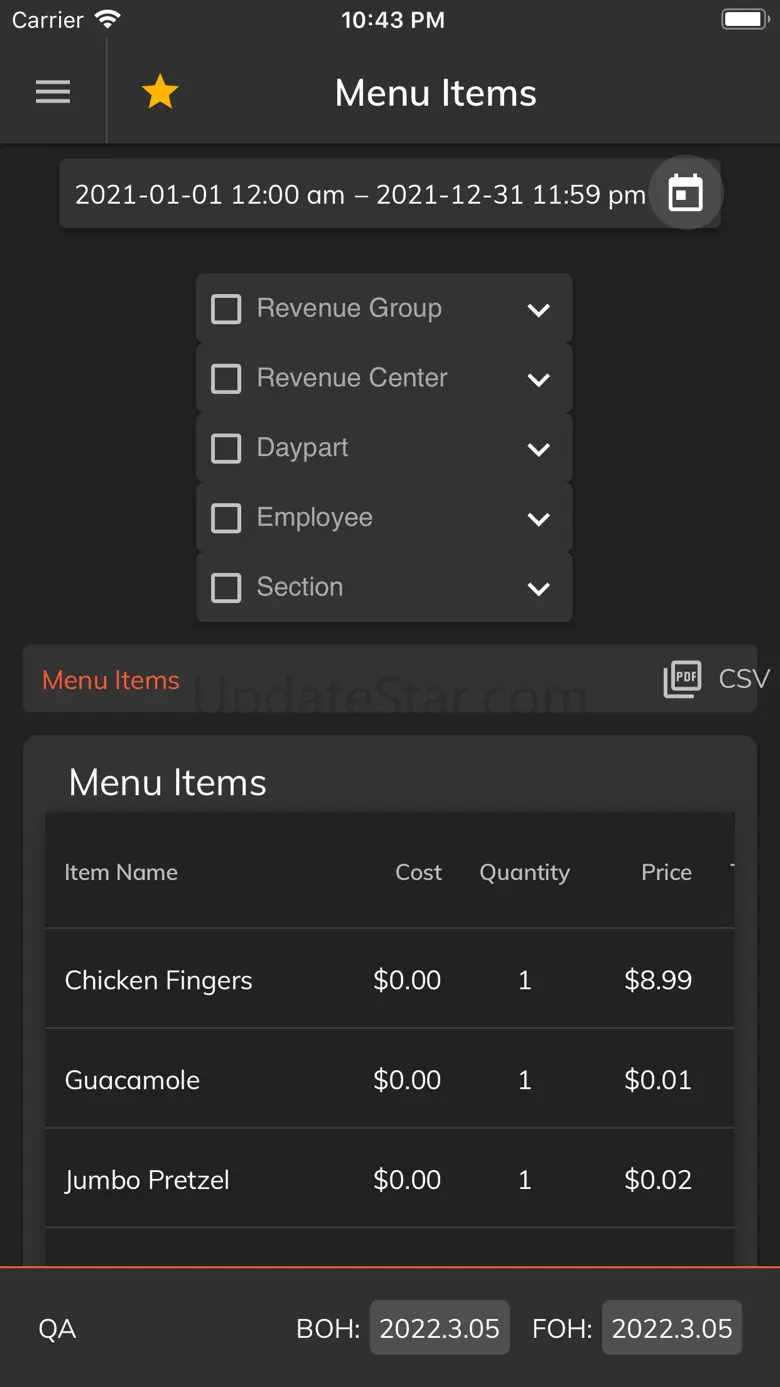Open the Employee filter dropdown chevron
Screen dimensions: 780x1387
(538, 519)
